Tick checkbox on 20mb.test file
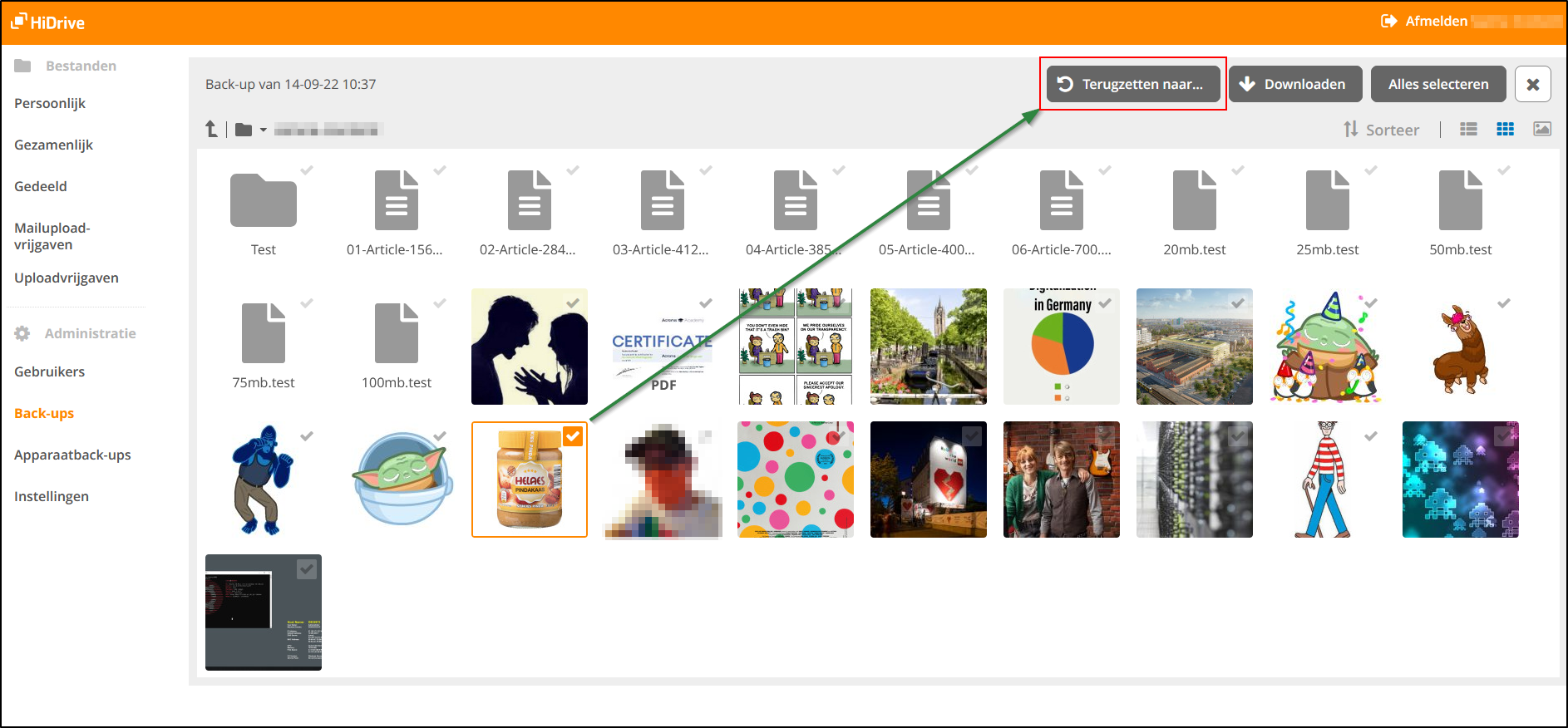The width and height of the screenshot is (1568, 728). [x=1238, y=170]
